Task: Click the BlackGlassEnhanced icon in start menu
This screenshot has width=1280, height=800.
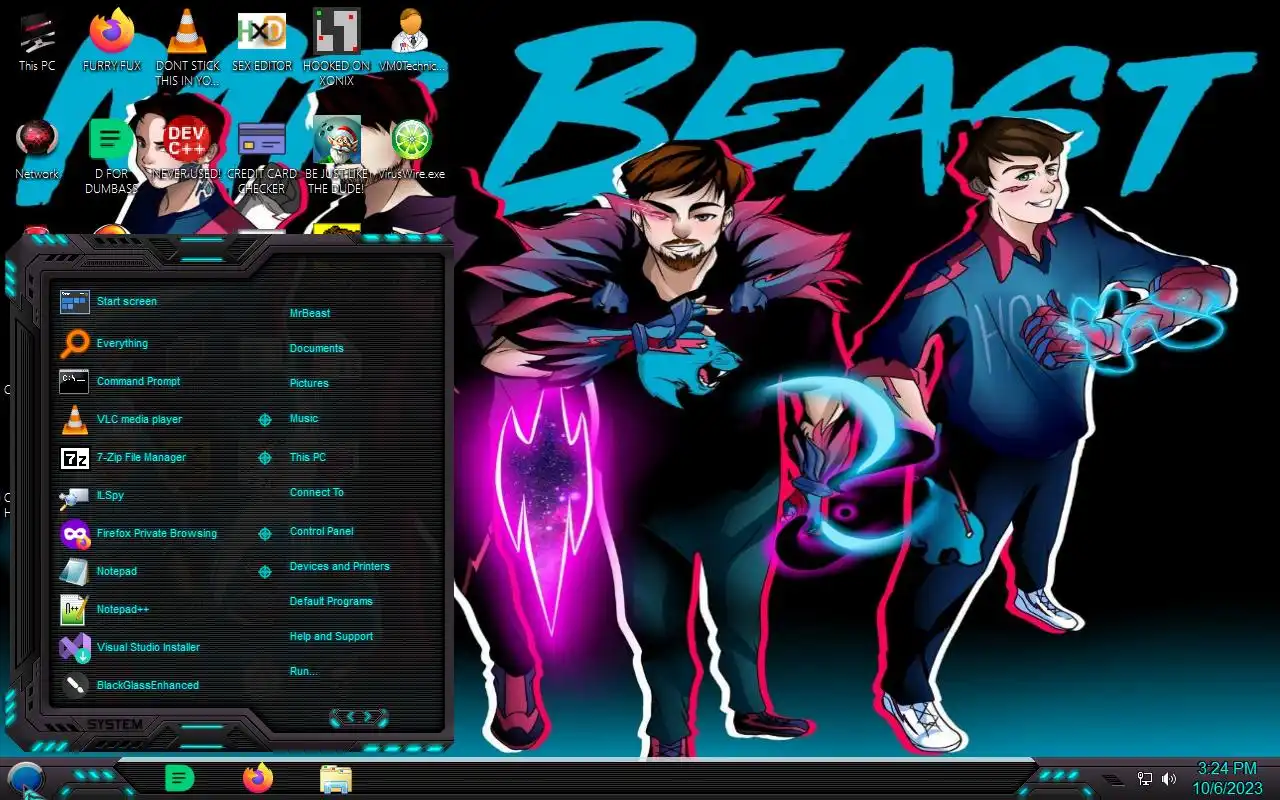Action: pyautogui.click(x=75, y=685)
